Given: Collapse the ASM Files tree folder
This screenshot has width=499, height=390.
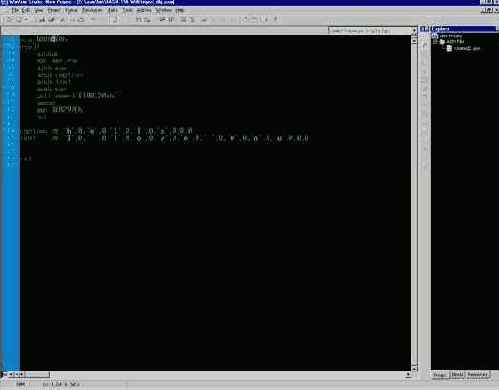Looking at the screenshot, I should (x=435, y=42).
